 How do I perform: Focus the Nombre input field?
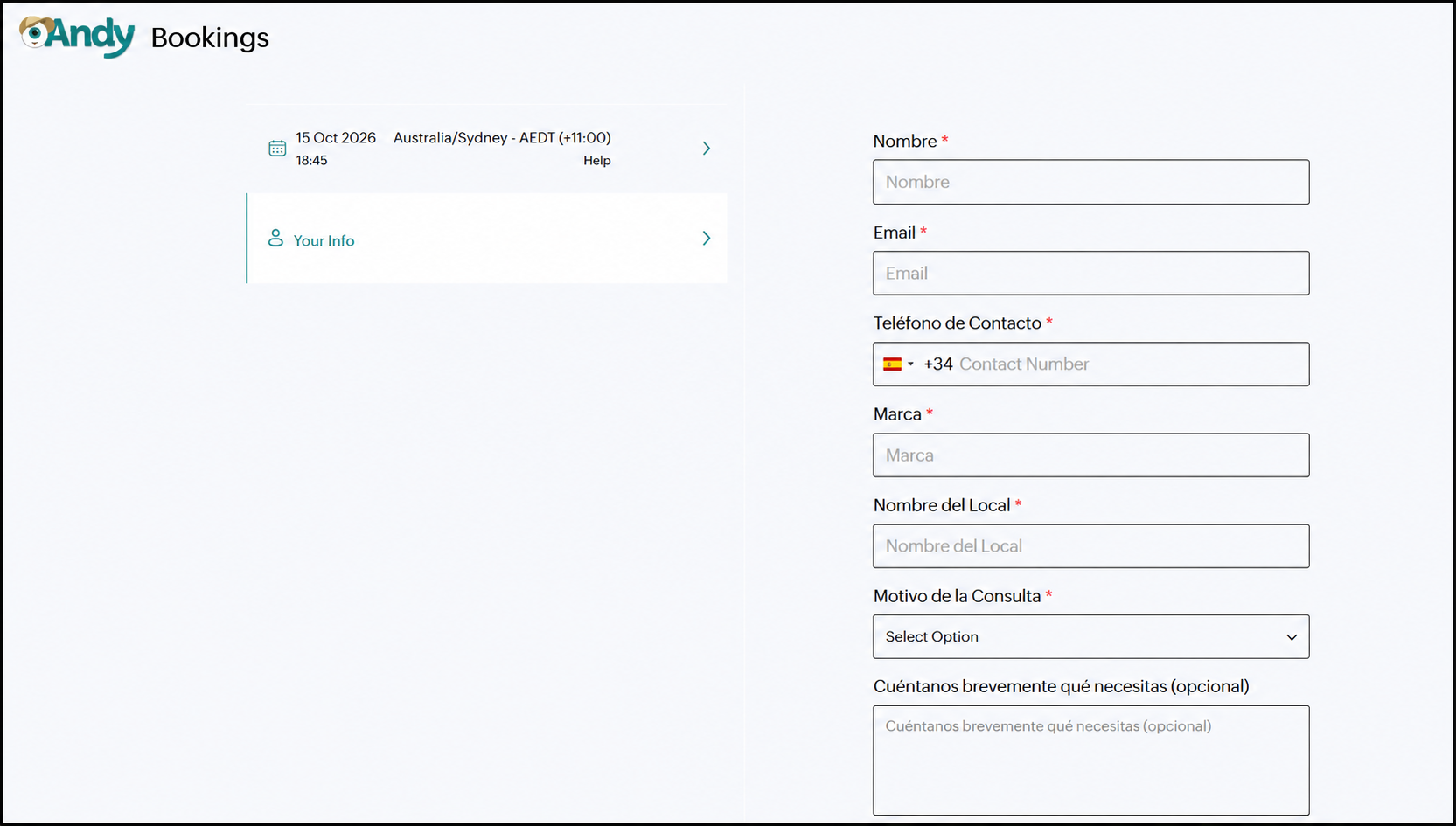point(1091,182)
